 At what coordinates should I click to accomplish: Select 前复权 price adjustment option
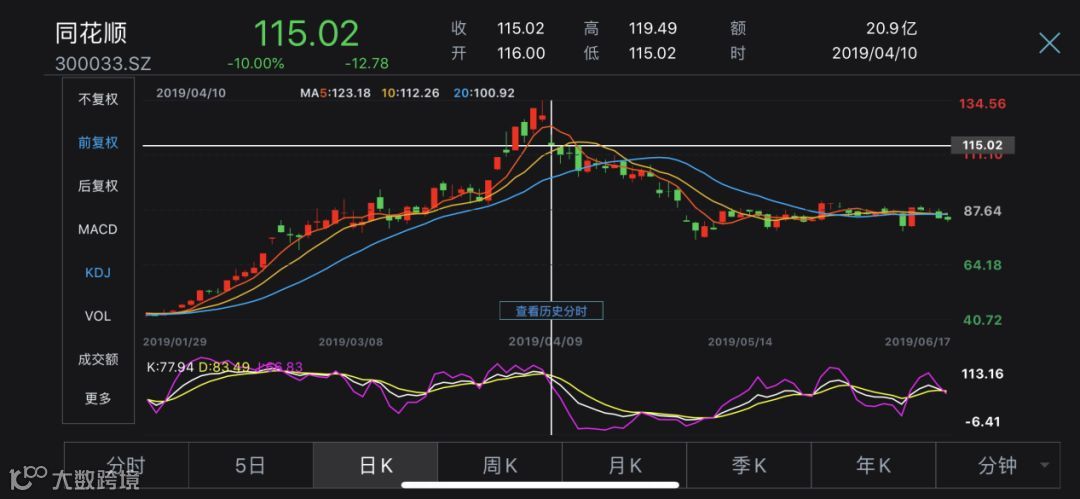coord(98,143)
